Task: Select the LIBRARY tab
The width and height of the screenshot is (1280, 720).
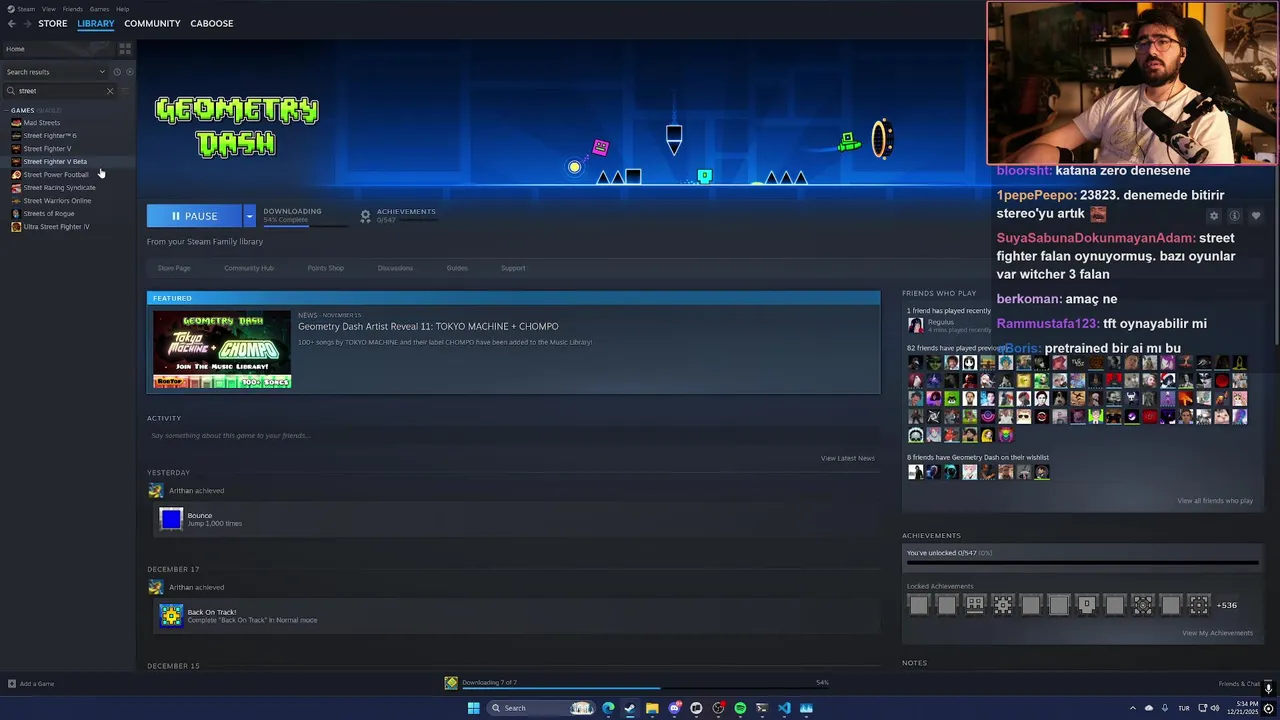Action: click(x=96, y=23)
